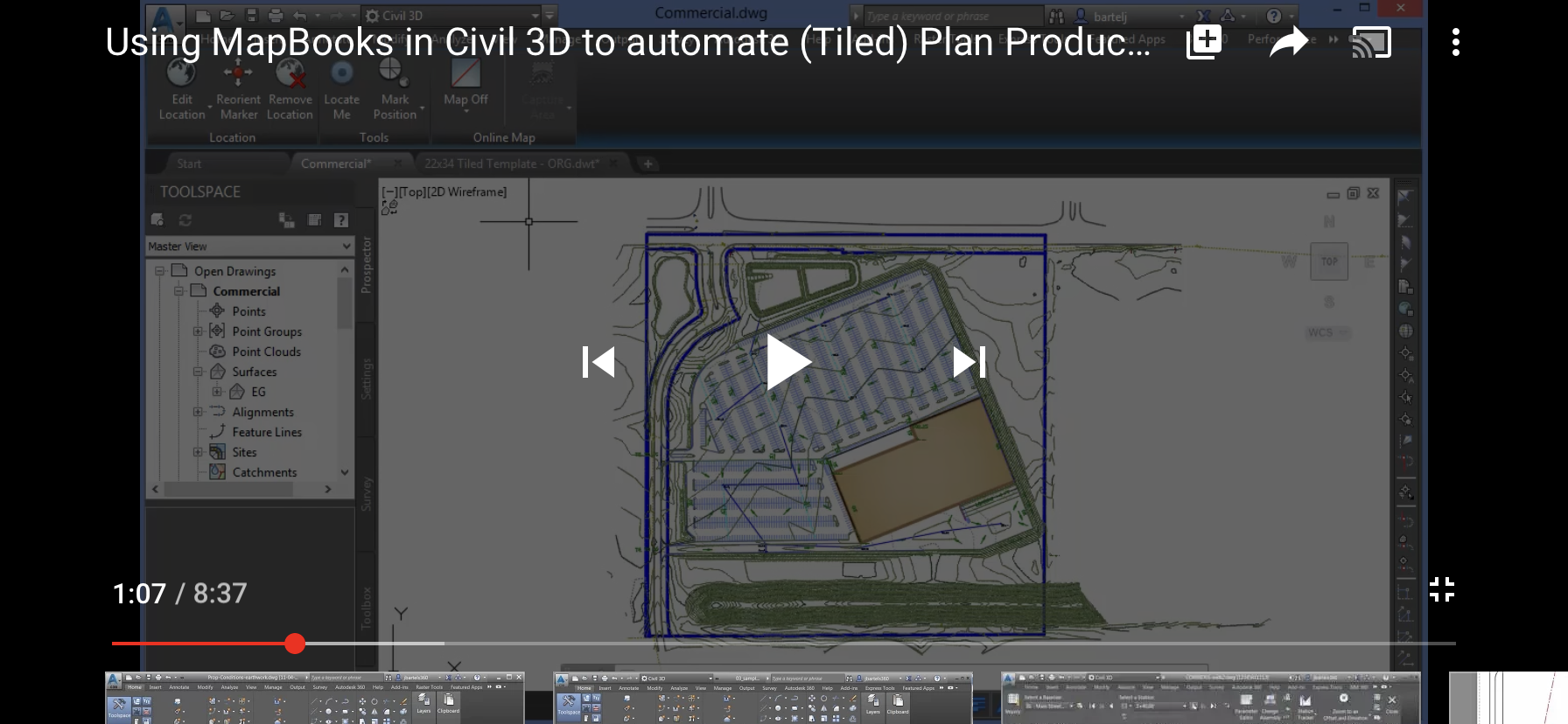Click the Point Clouds tree icon
Image resolution: width=1568 pixels, height=724 pixels.
218,352
